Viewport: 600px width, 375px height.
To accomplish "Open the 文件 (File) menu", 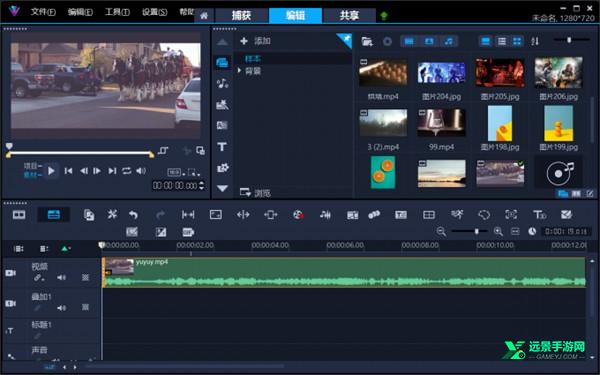I will point(43,12).
